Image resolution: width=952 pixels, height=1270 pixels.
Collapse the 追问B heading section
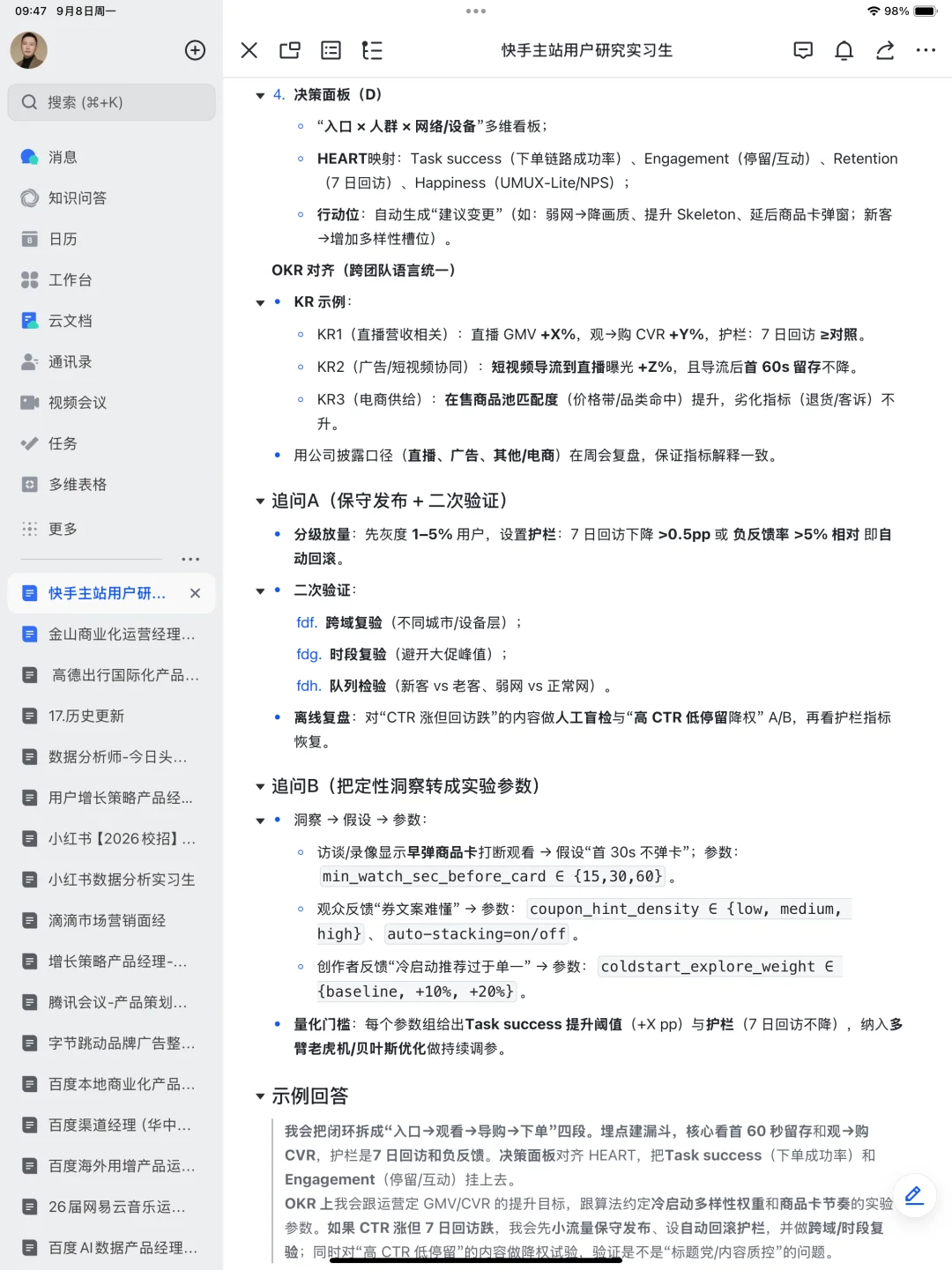[260, 787]
